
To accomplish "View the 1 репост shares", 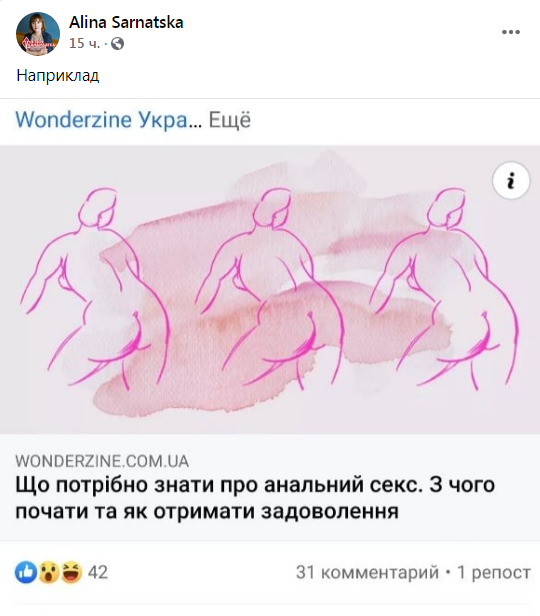I will (494, 572).
